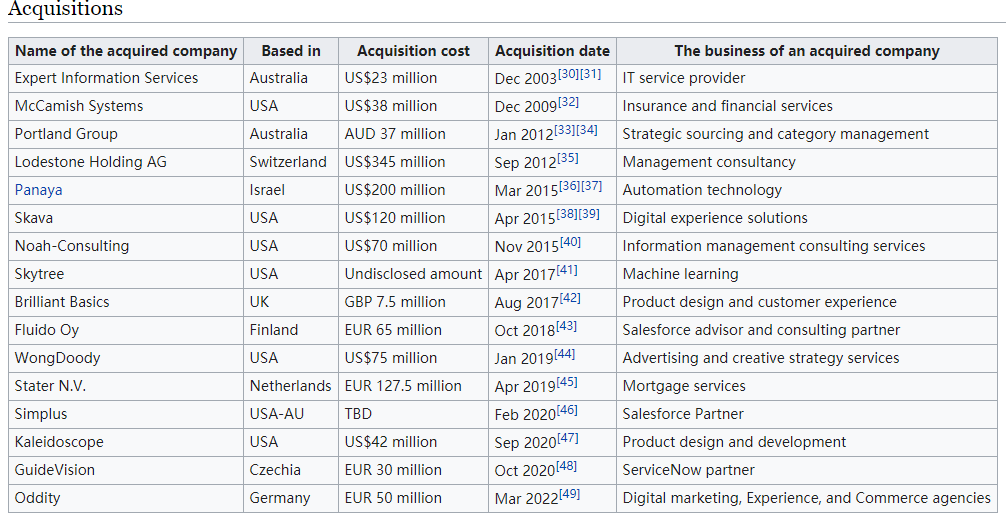Open footnote 44 next to Jan 2019
Image resolution: width=1006 pixels, height=524 pixels.
[x=565, y=354]
